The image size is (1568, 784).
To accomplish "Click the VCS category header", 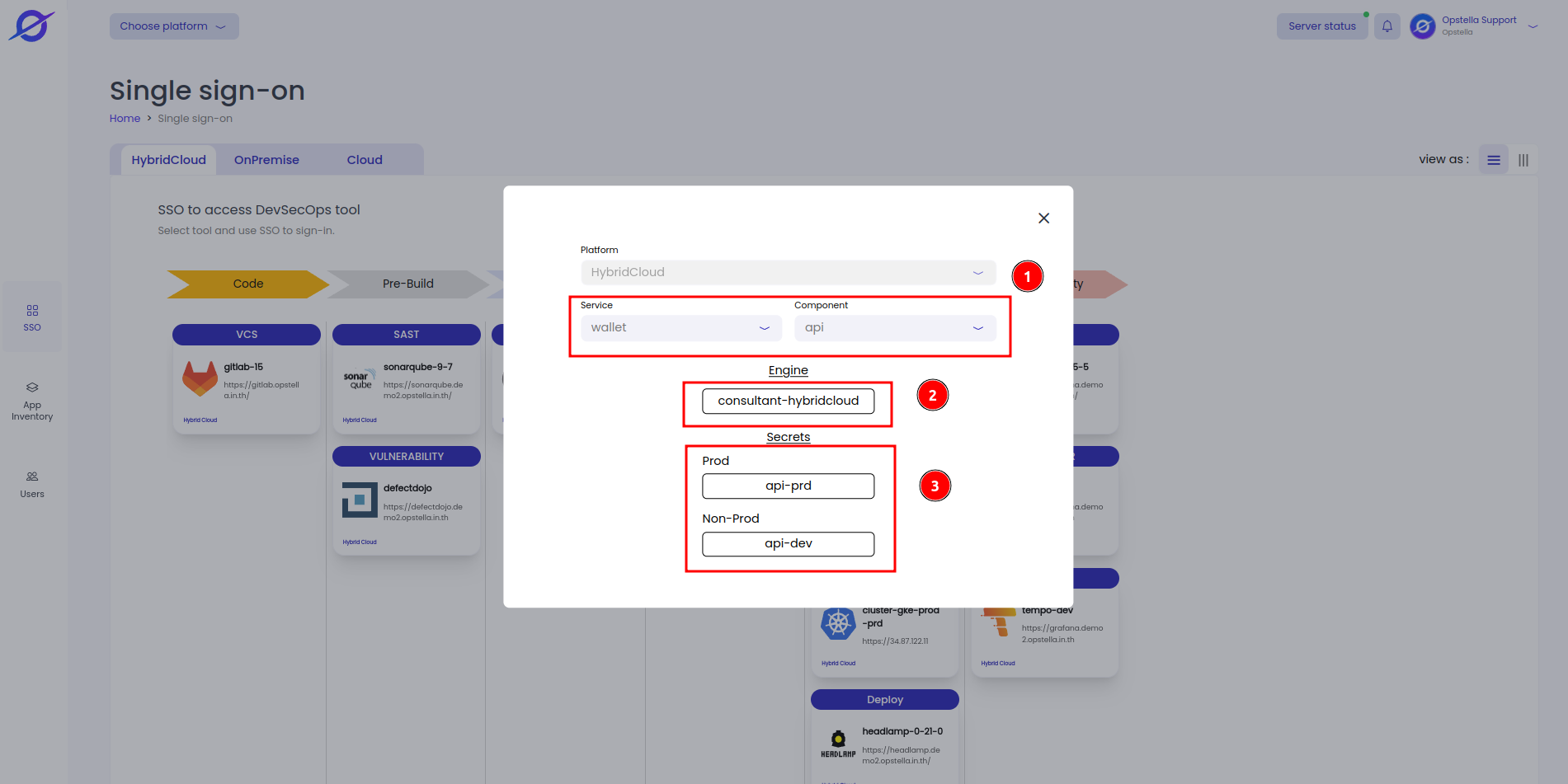I will [247, 335].
